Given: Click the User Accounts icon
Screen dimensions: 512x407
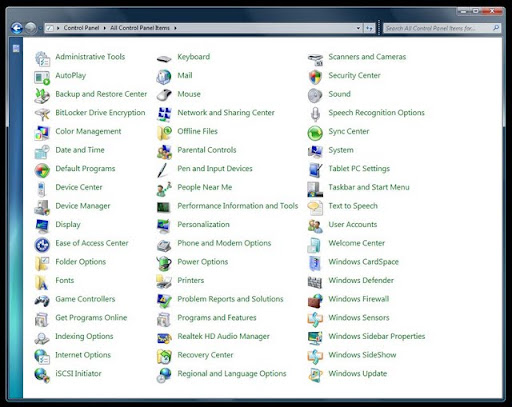Looking at the screenshot, I should point(315,226).
